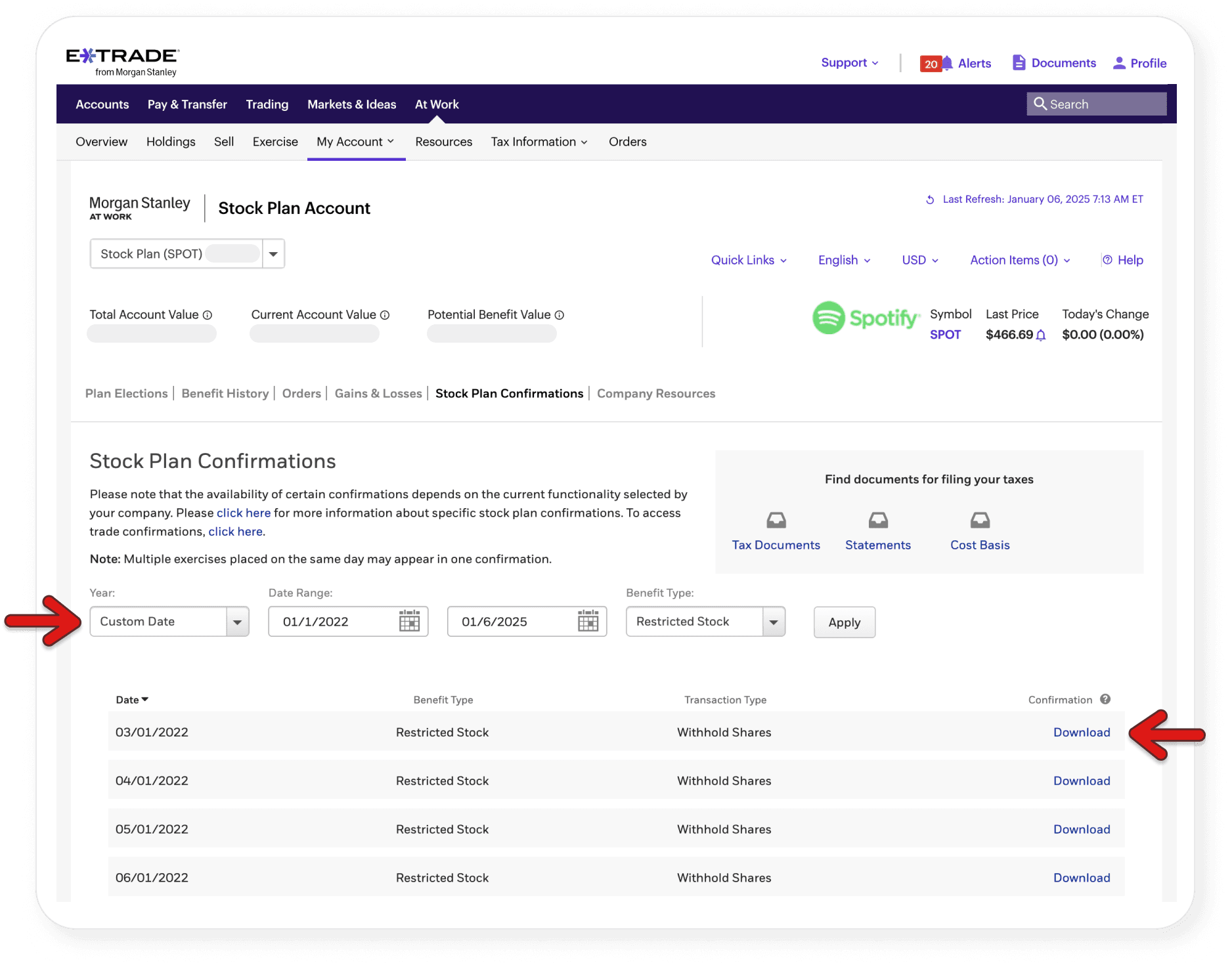Click Potential Benefit Value info icon
Image resolution: width=1232 pixels, height=963 pixels.
click(560, 315)
